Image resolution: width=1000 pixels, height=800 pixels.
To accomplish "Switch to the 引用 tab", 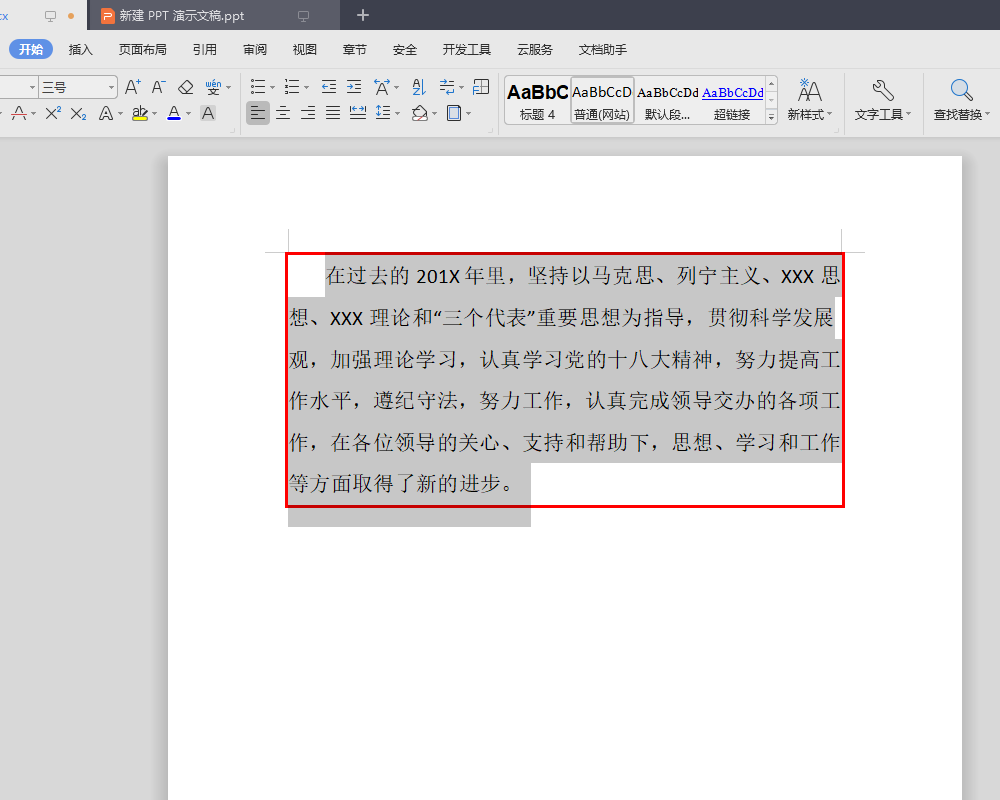I will coord(205,49).
